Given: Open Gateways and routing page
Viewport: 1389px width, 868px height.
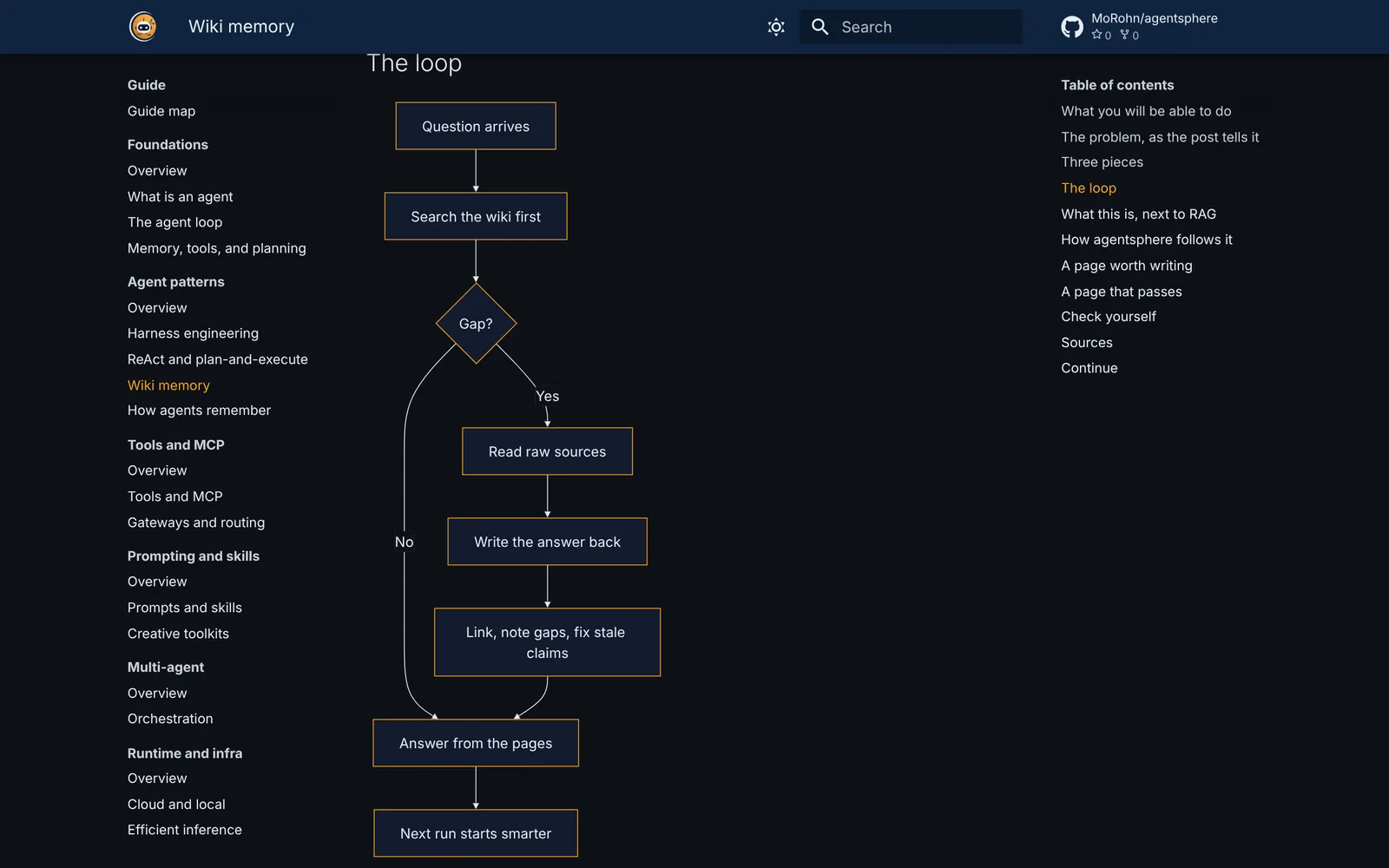Looking at the screenshot, I should point(196,523).
